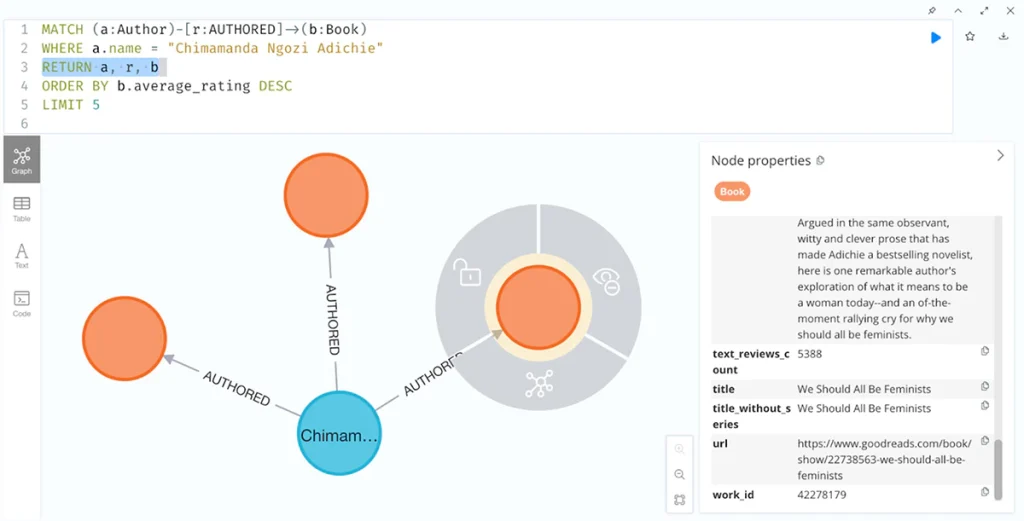Viewport: 1024px width, 521px height.
Task: Switch to the Text view
Action: tap(21, 255)
